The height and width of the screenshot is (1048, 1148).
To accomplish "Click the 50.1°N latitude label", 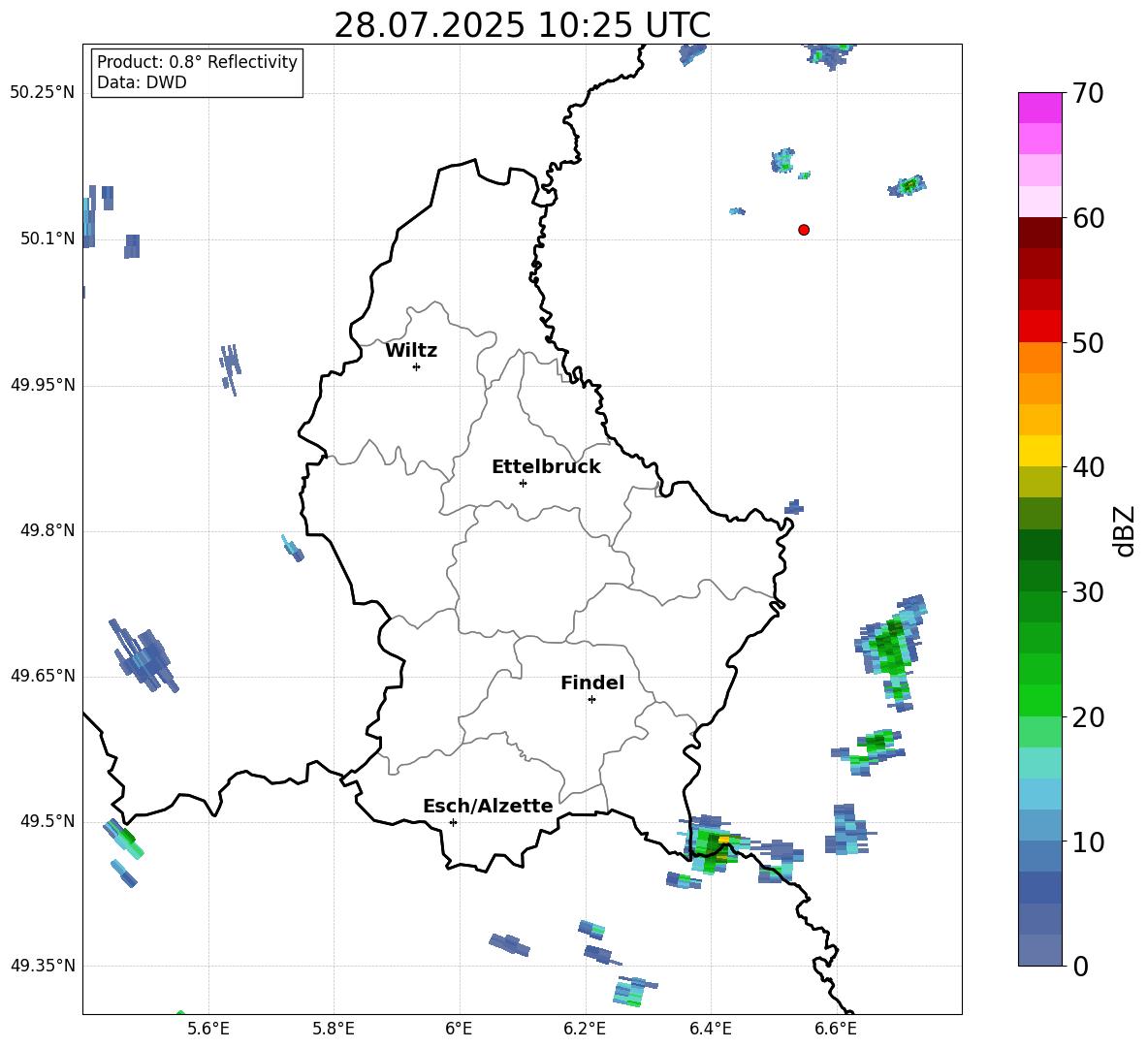I will click(48, 238).
